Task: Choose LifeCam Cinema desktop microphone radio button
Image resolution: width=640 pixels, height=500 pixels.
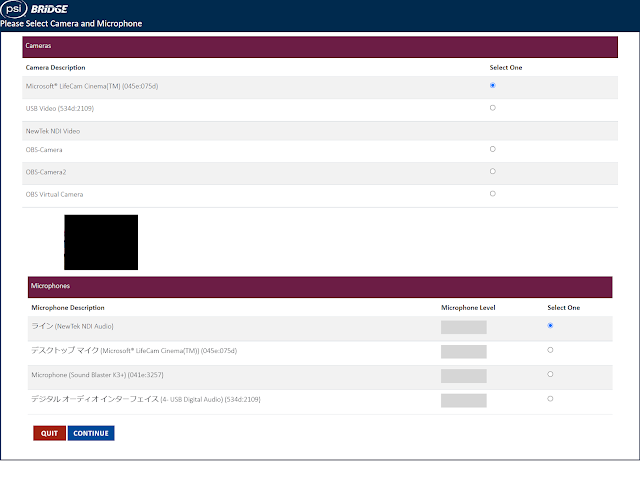Action: tap(550, 350)
